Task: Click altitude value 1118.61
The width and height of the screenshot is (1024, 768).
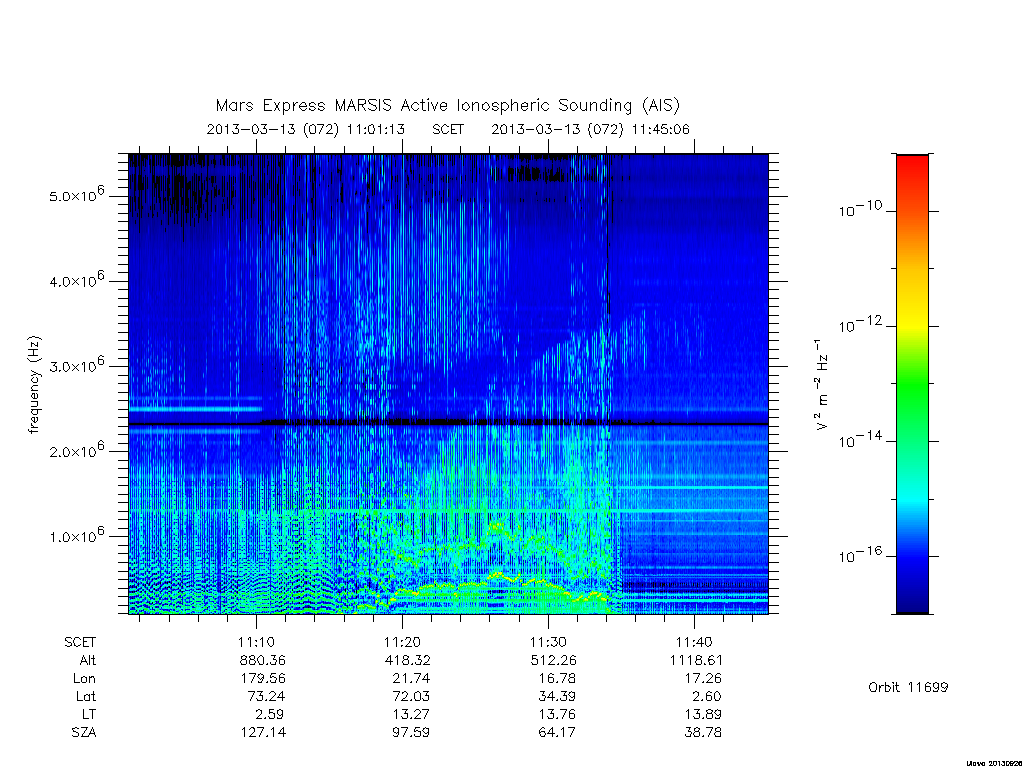Action: click(x=696, y=660)
